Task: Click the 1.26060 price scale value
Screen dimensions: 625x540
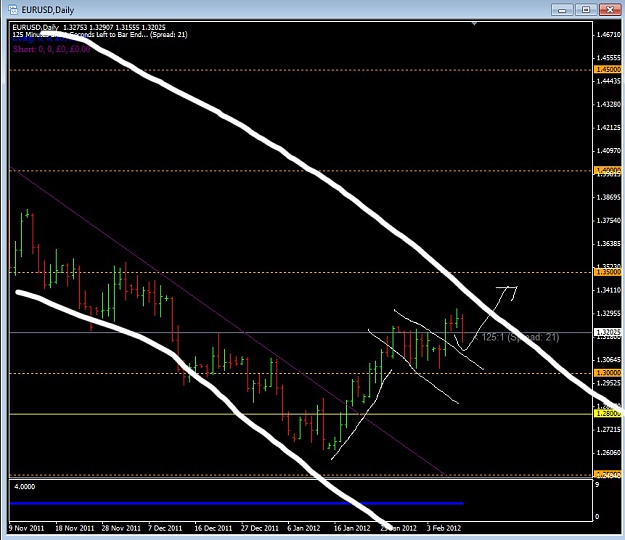Action: pyautogui.click(x=608, y=453)
